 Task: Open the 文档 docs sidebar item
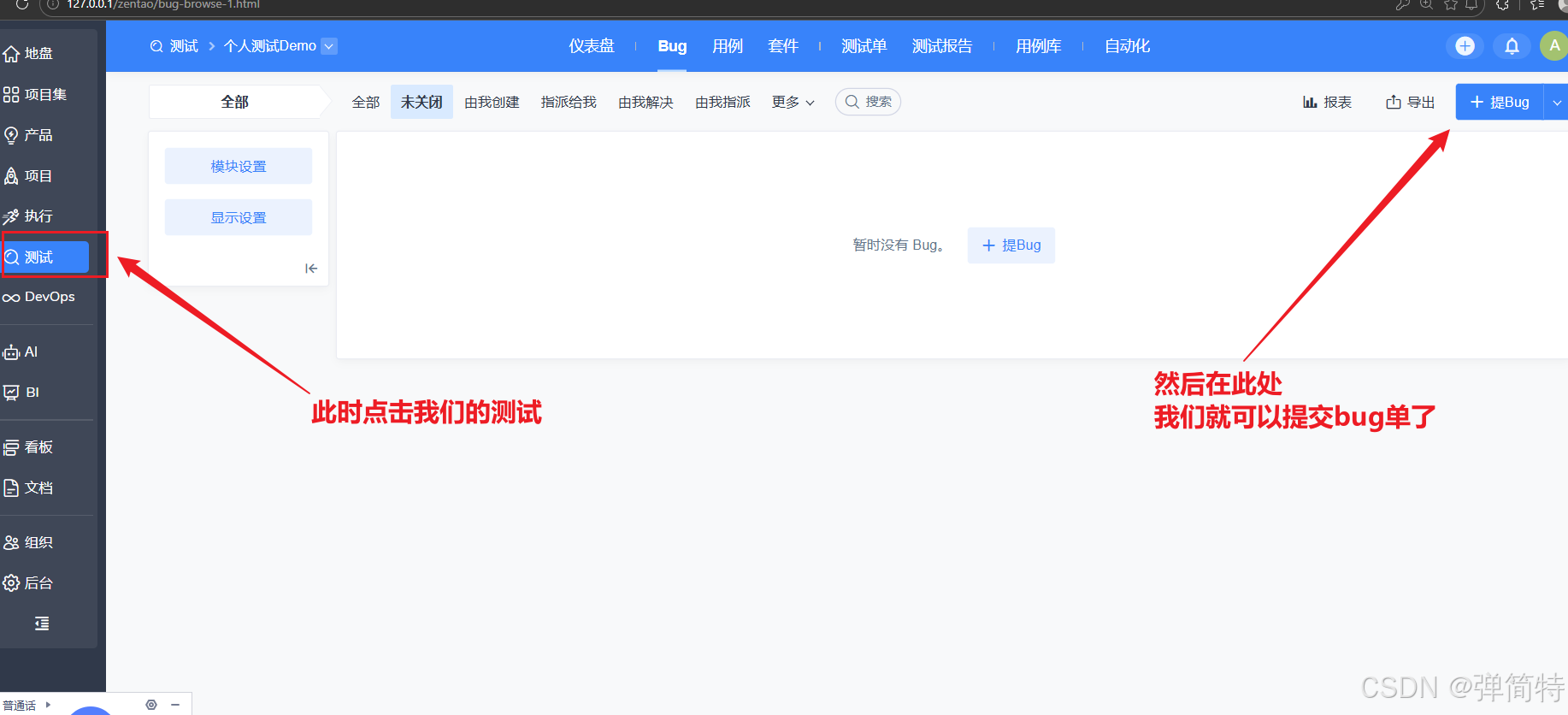[x=28, y=488]
